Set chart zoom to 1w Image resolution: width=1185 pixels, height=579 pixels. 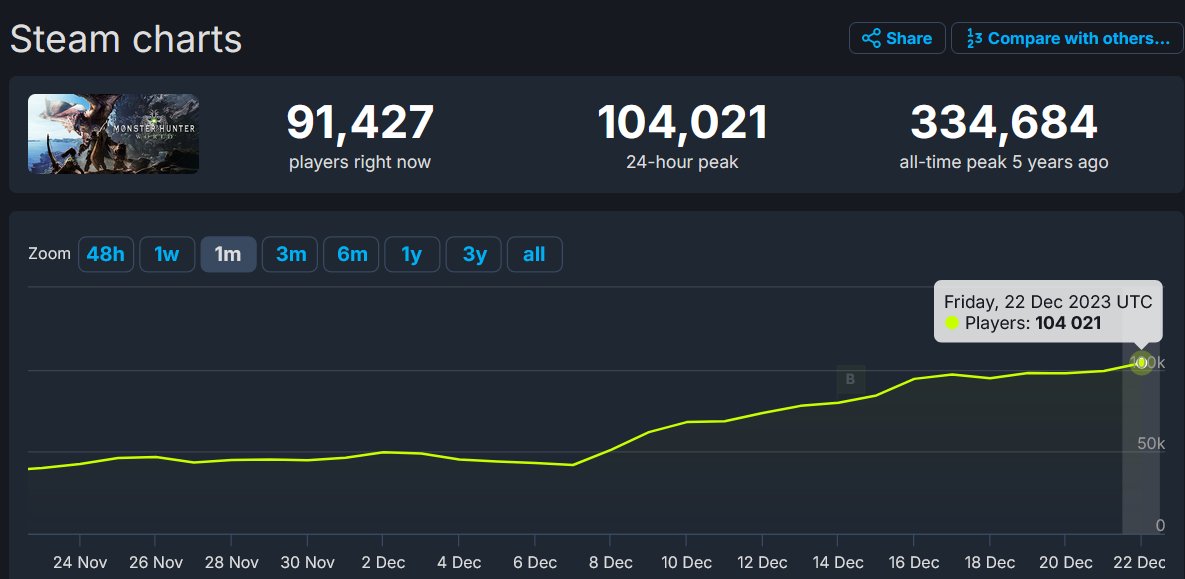pos(167,254)
